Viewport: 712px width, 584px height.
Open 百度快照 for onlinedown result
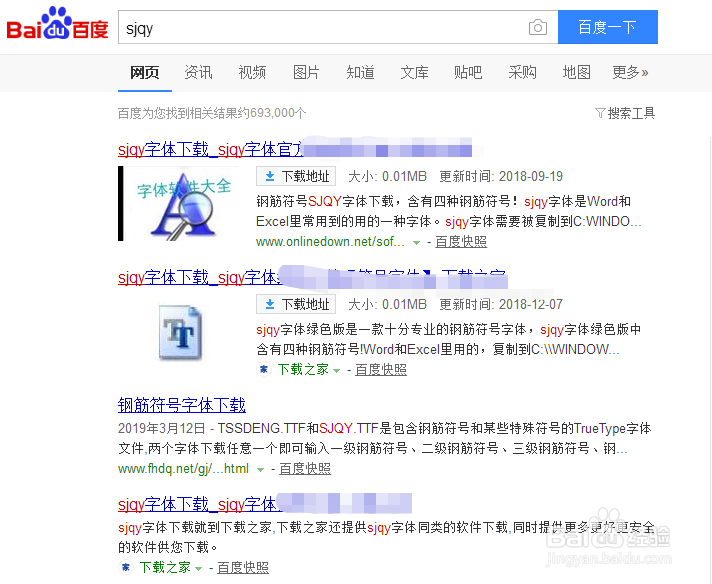coord(461,242)
